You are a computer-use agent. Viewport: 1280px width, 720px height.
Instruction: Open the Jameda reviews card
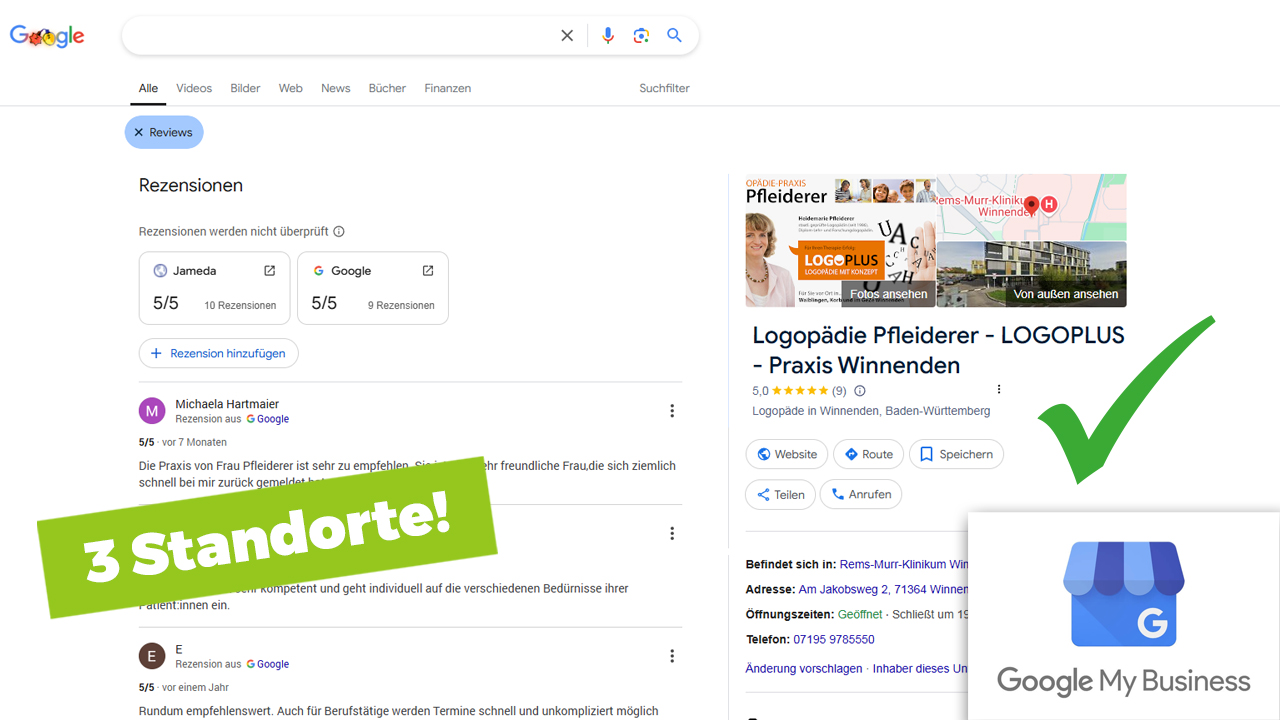214,288
